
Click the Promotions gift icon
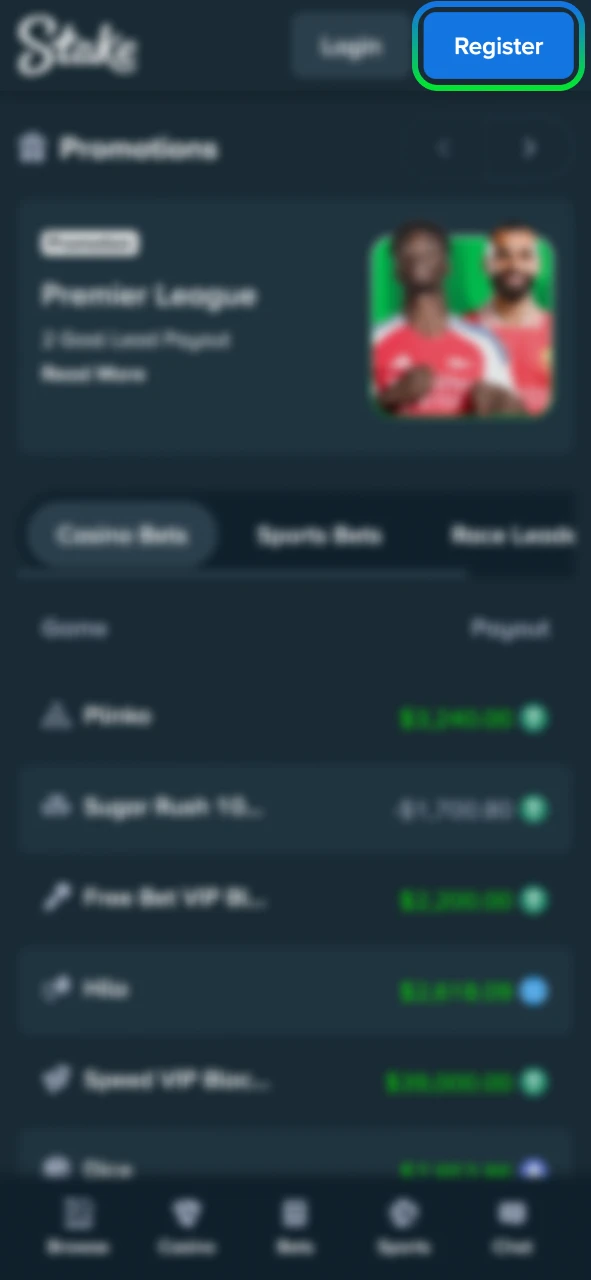pyautogui.click(x=32, y=149)
